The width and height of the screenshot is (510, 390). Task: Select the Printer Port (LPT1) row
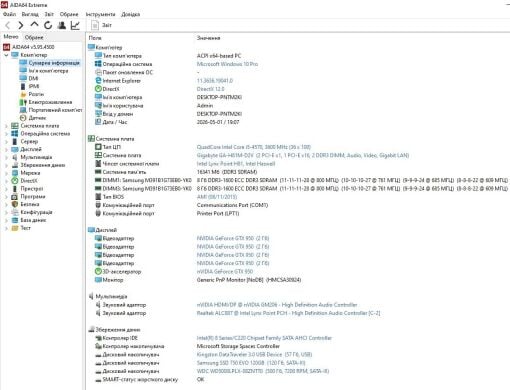pyautogui.click(x=218, y=213)
